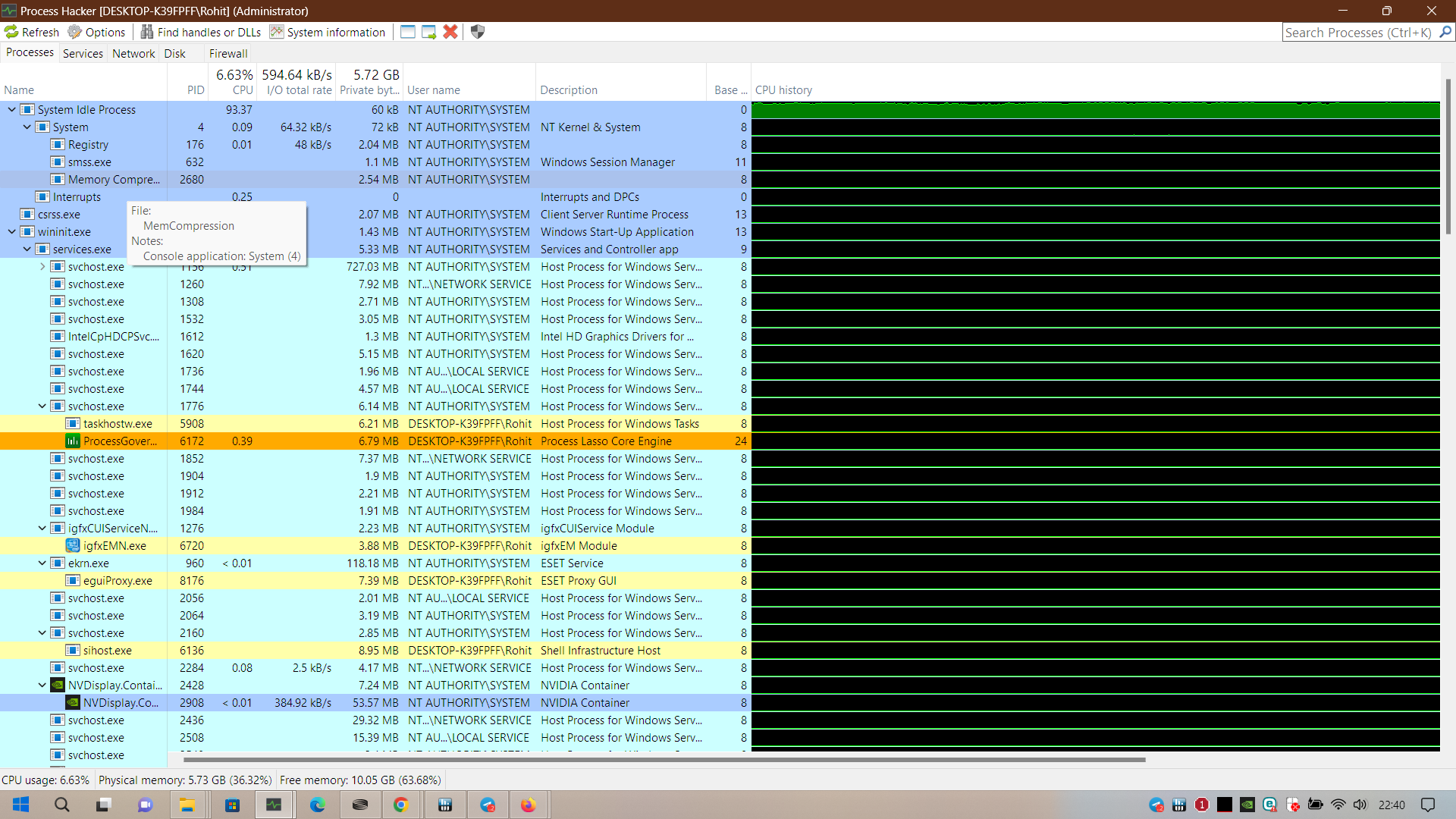The height and width of the screenshot is (819, 1456).
Task: Select the Processes tab
Action: coord(30,52)
